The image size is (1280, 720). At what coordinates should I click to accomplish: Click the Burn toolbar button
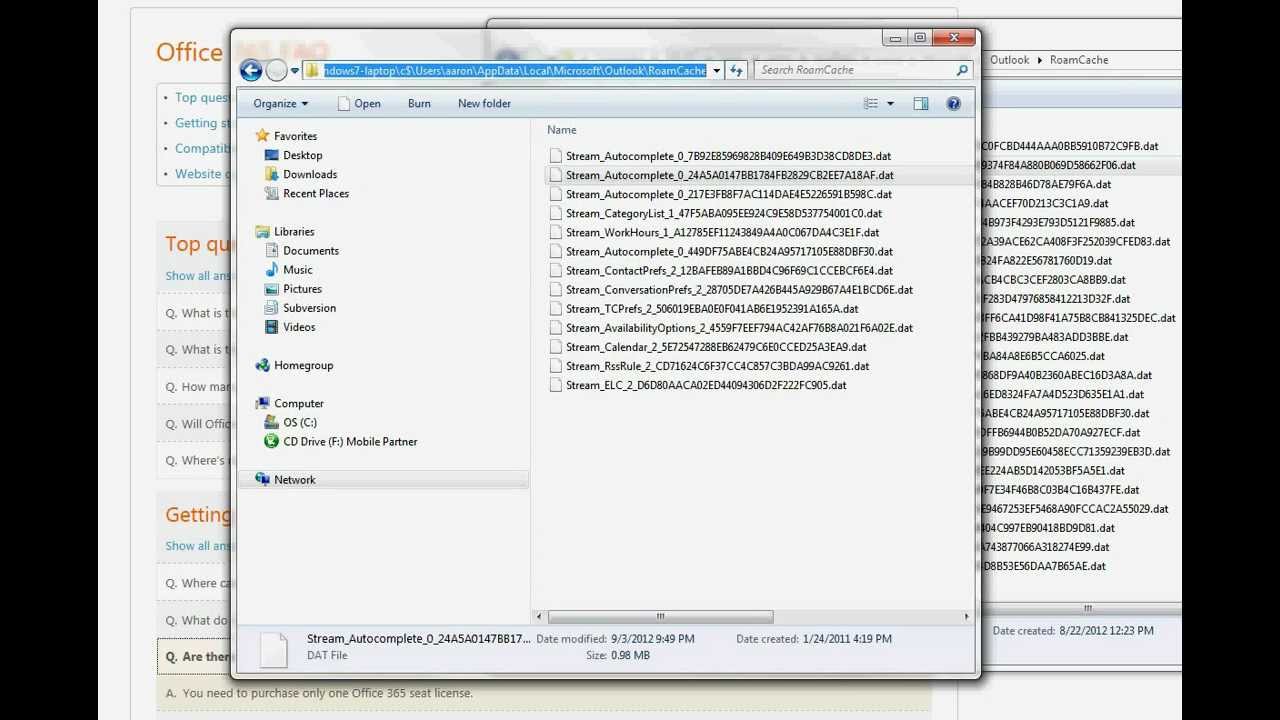(x=419, y=103)
